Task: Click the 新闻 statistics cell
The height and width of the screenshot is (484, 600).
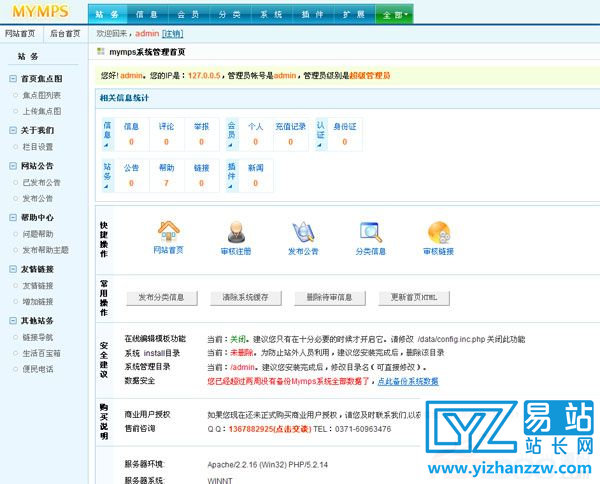Action: (x=256, y=176)
